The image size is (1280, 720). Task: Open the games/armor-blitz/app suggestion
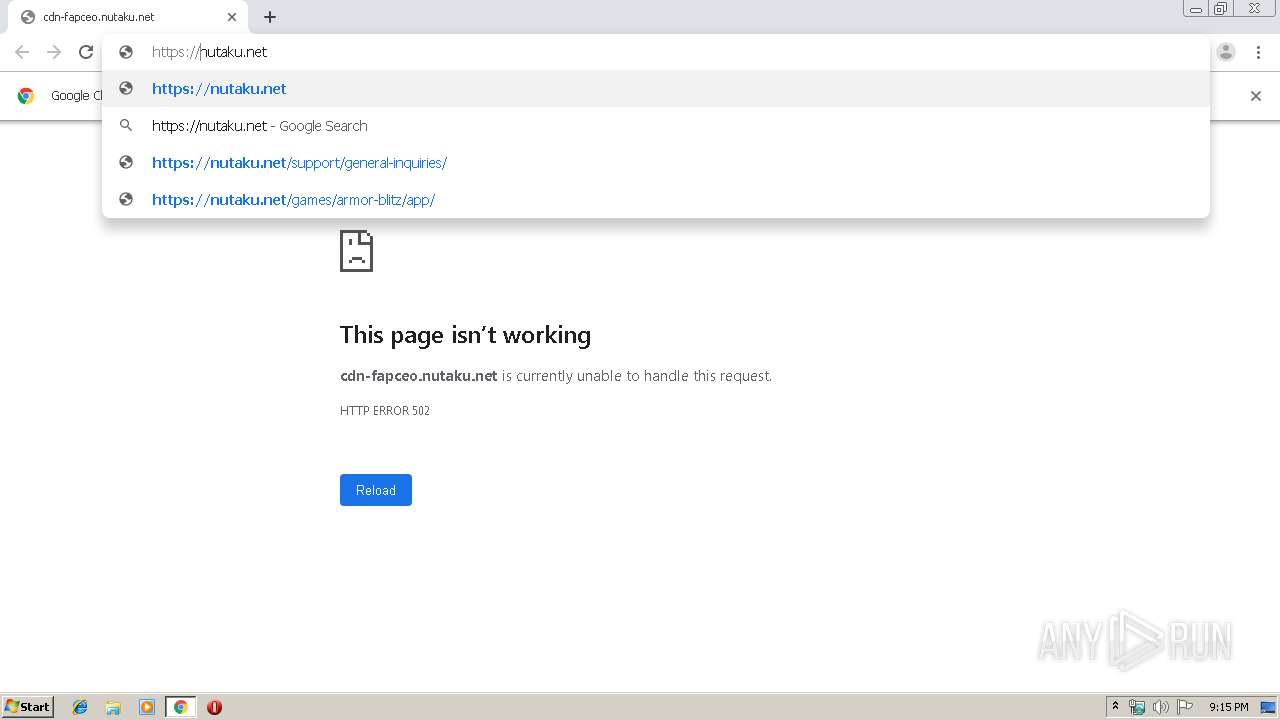[656, 200]
